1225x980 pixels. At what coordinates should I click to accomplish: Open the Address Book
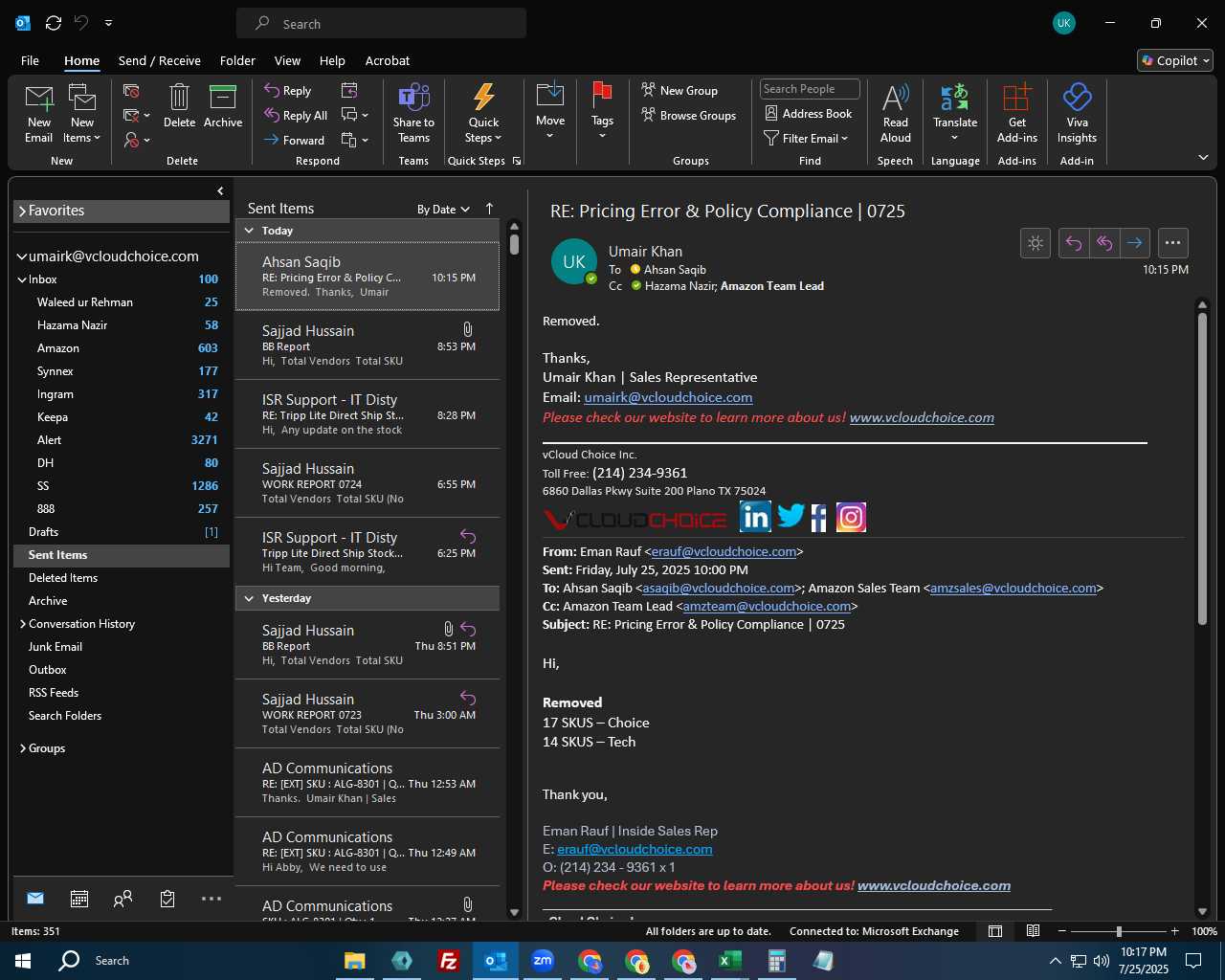[x=808, y=113]
